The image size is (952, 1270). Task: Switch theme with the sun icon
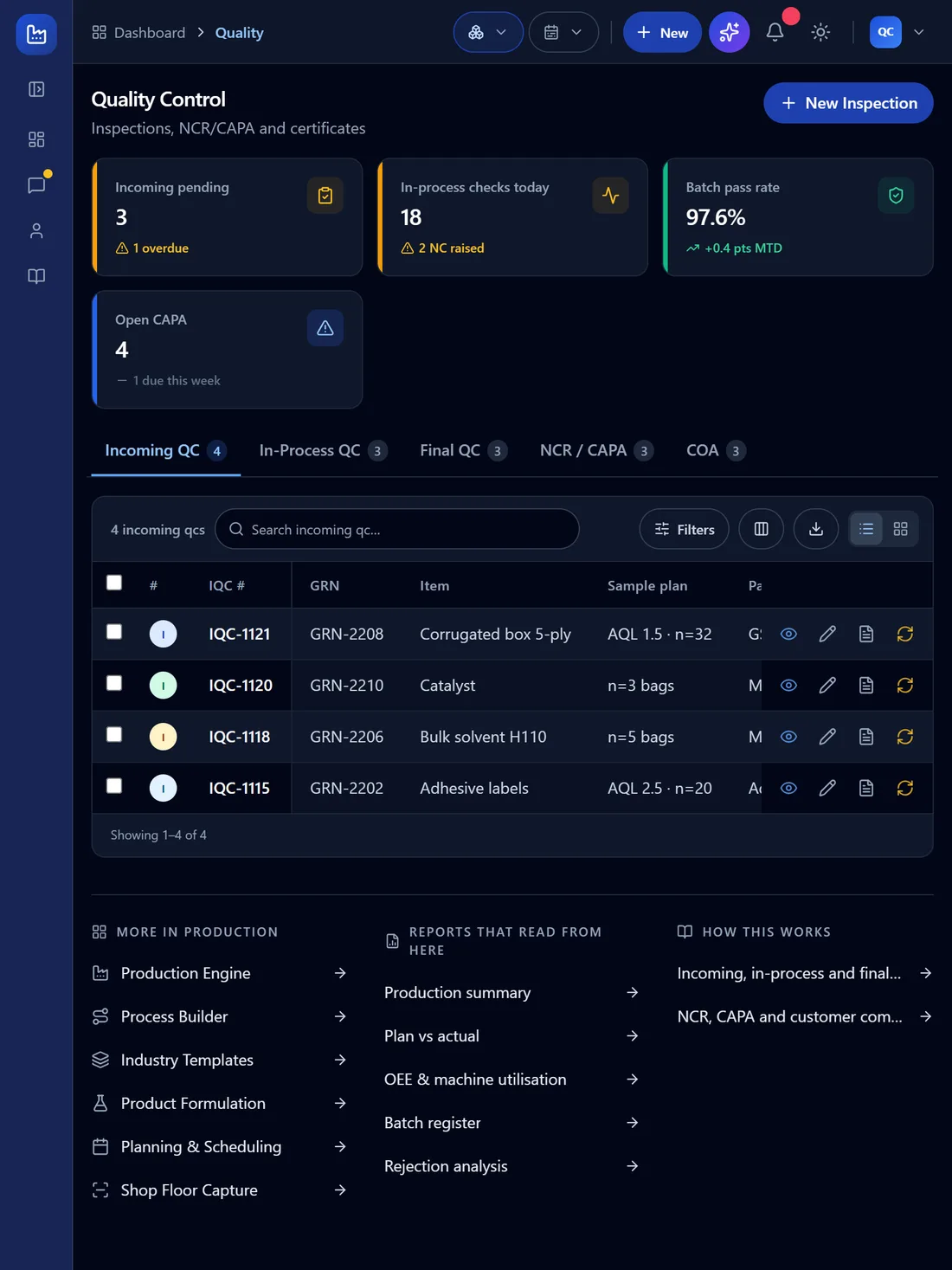pyautogui.click(x=820, y=32)
